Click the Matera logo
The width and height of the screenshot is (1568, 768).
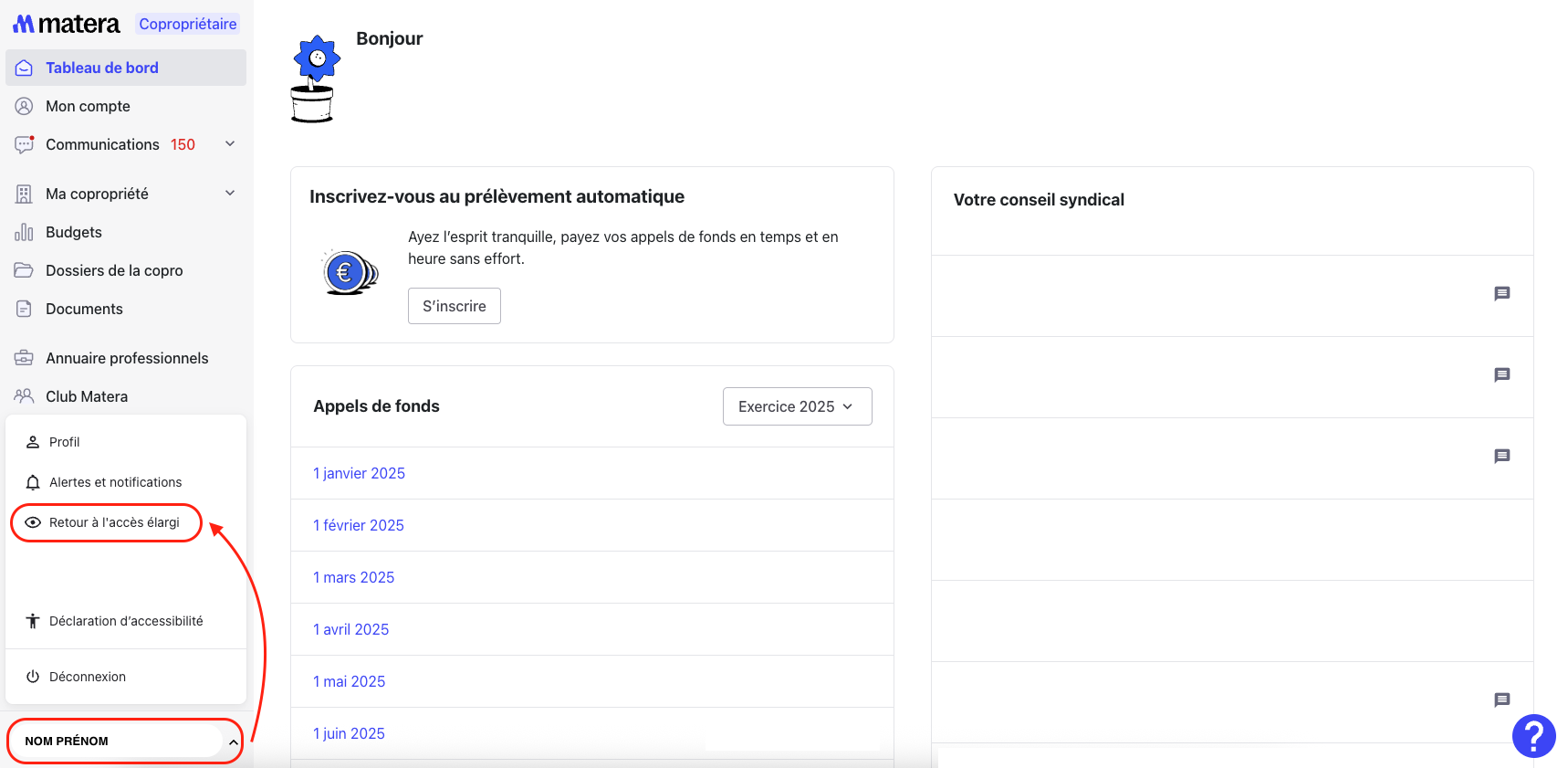(x=66, y=24)
